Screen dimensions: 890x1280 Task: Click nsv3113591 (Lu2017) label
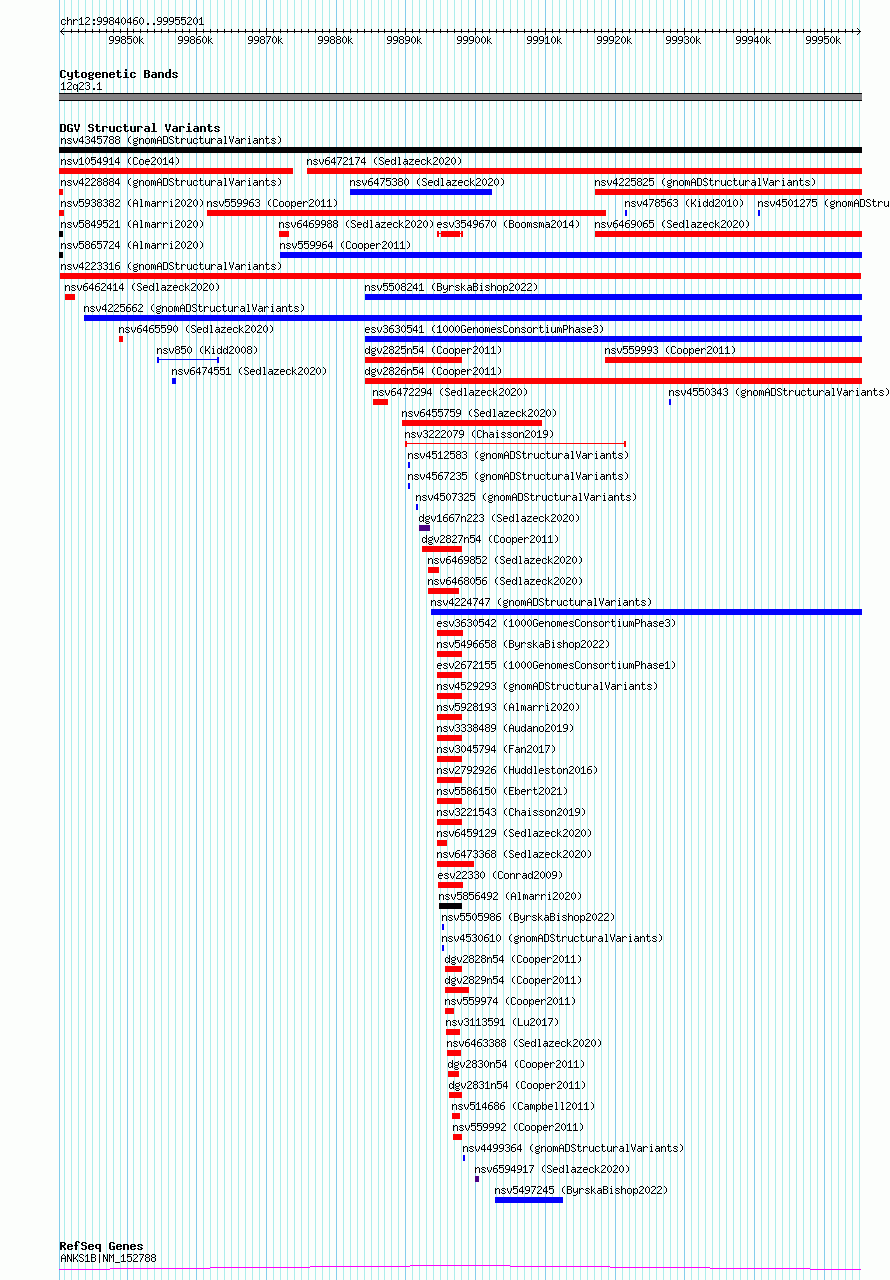click(x=502, y=1022)
